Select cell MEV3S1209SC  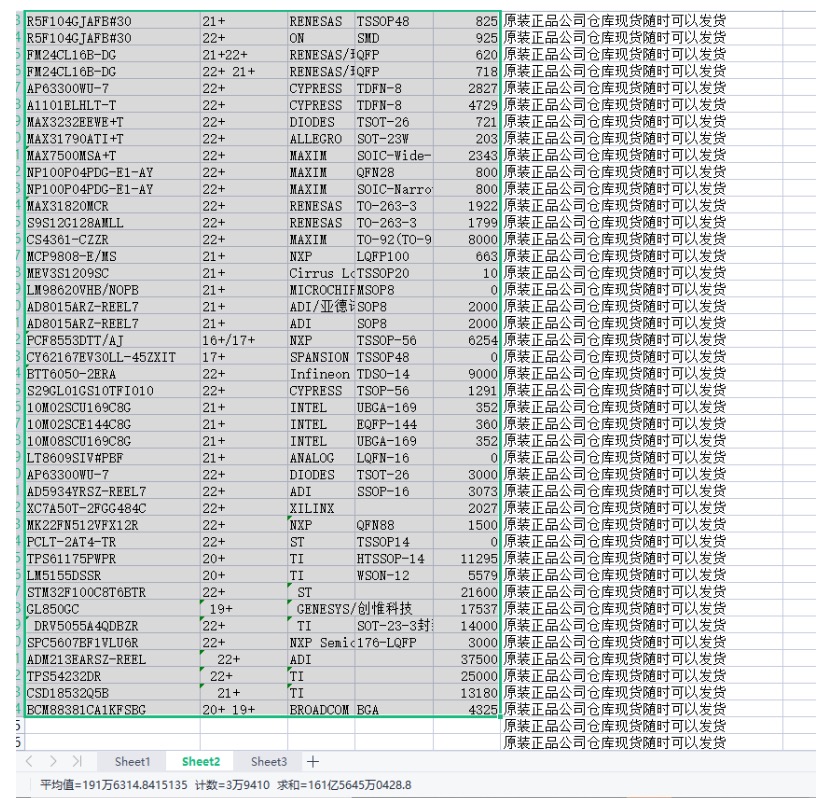[112, 273]
